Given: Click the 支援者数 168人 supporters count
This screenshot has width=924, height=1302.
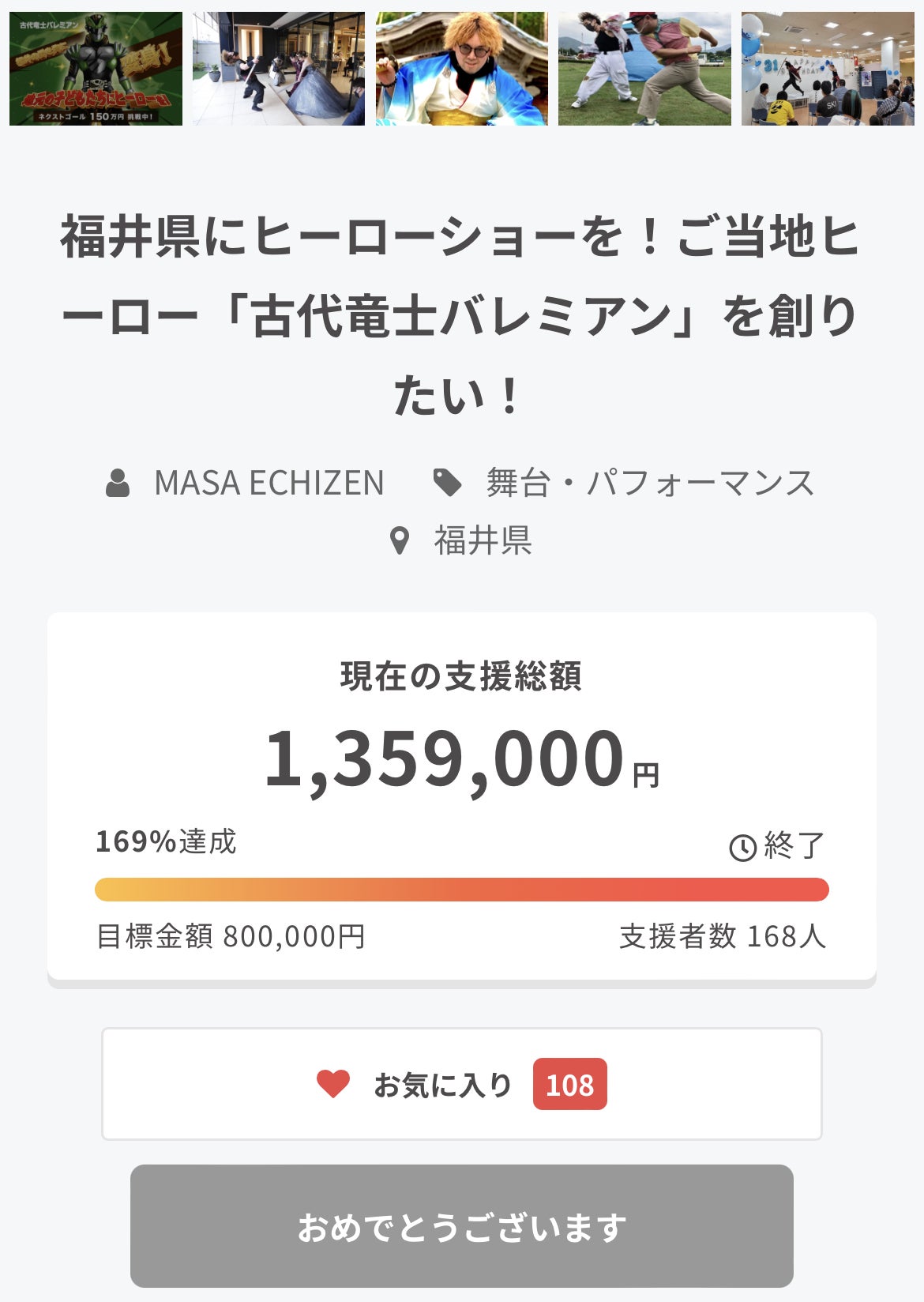Looking at the screenshot, I should [x=722, y=936].
